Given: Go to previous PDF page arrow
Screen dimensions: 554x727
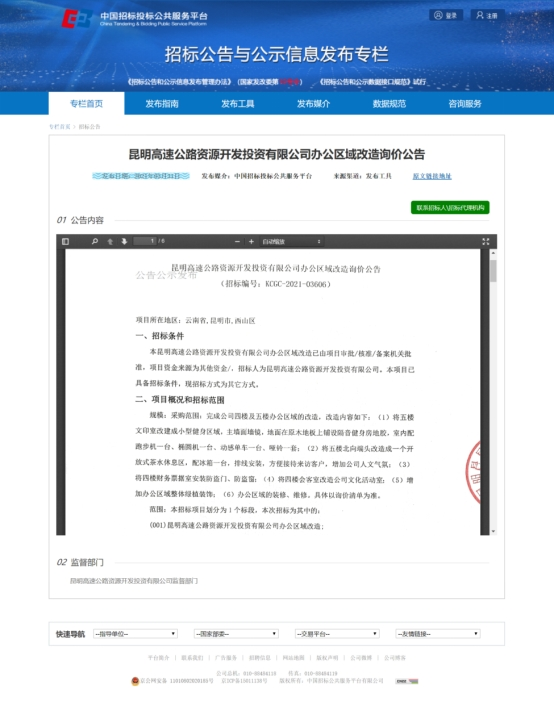Looking at the screenshot, I should click(x=110, y=242).
